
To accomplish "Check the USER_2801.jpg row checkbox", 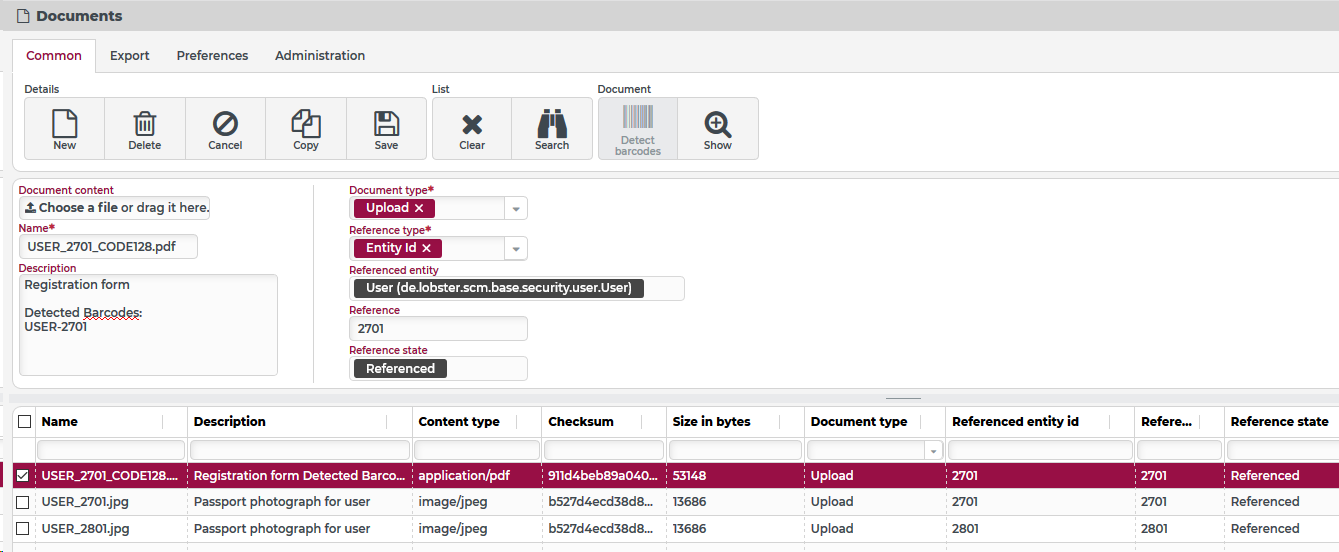I will click(23, 529).
